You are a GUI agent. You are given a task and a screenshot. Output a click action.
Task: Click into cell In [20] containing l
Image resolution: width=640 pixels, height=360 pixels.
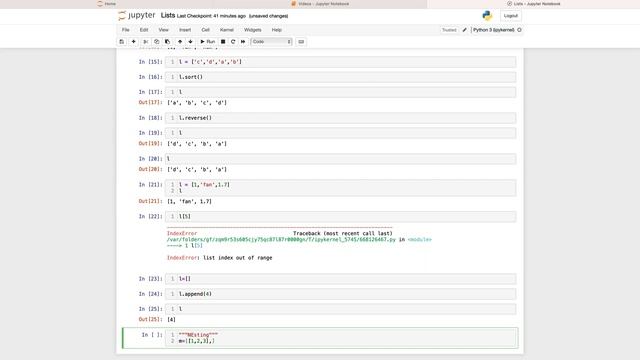(x=340, y=158)
